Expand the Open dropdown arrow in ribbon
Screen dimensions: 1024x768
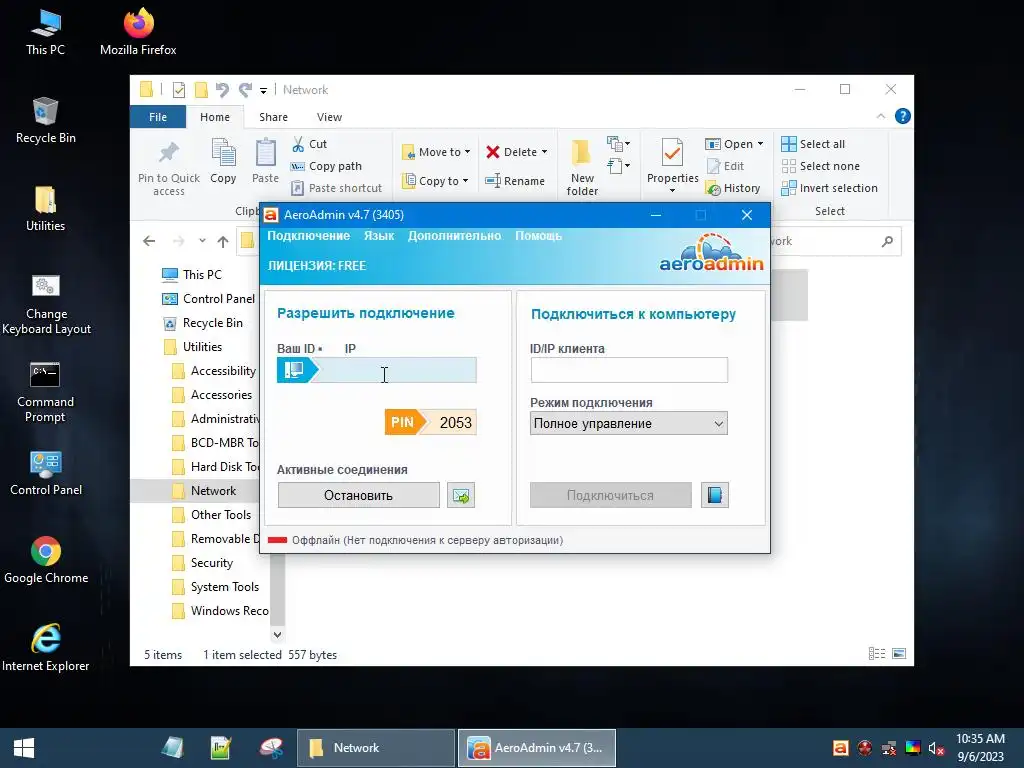760,144
